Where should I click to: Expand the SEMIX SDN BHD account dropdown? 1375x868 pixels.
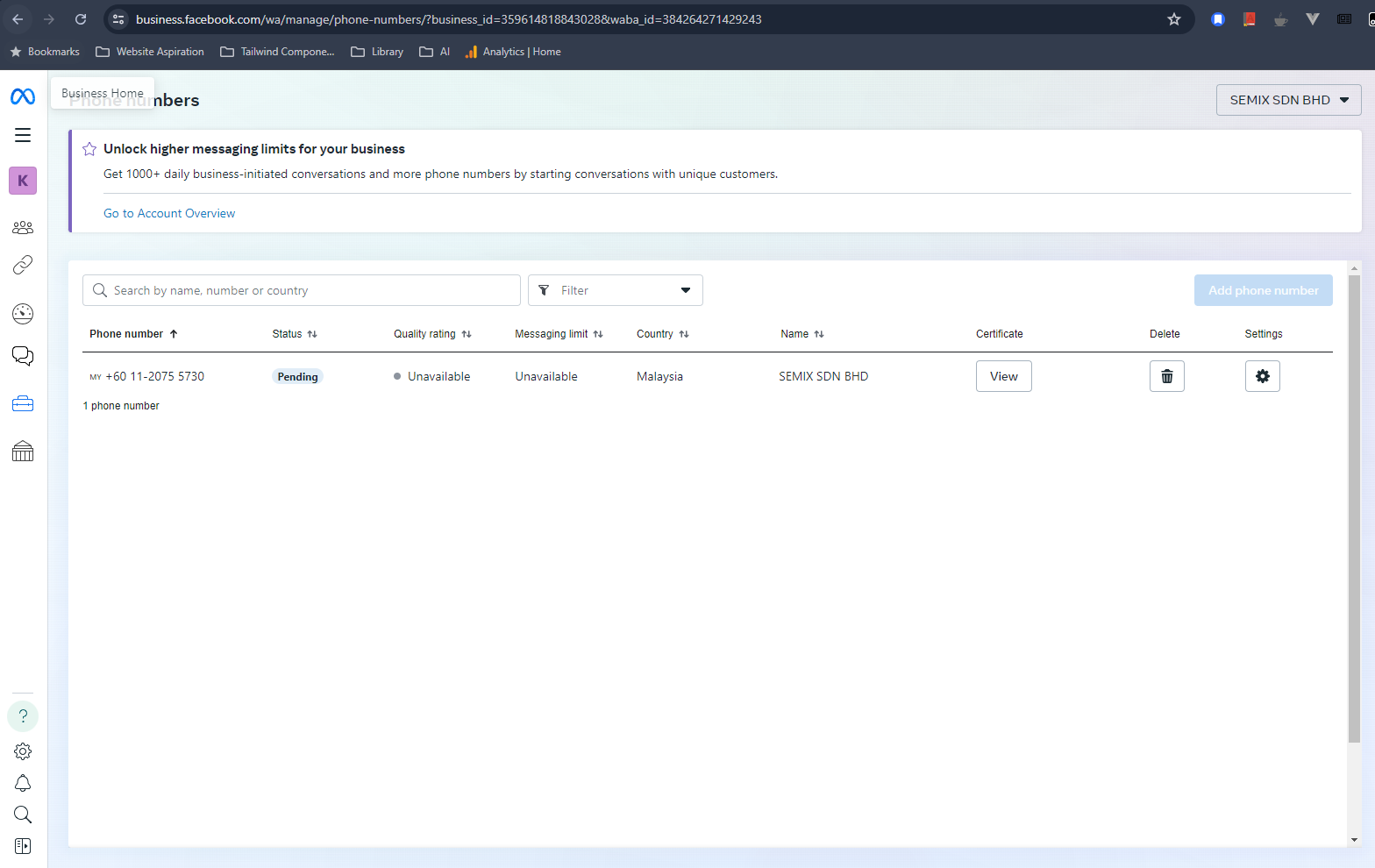(x=1288, y=100)
